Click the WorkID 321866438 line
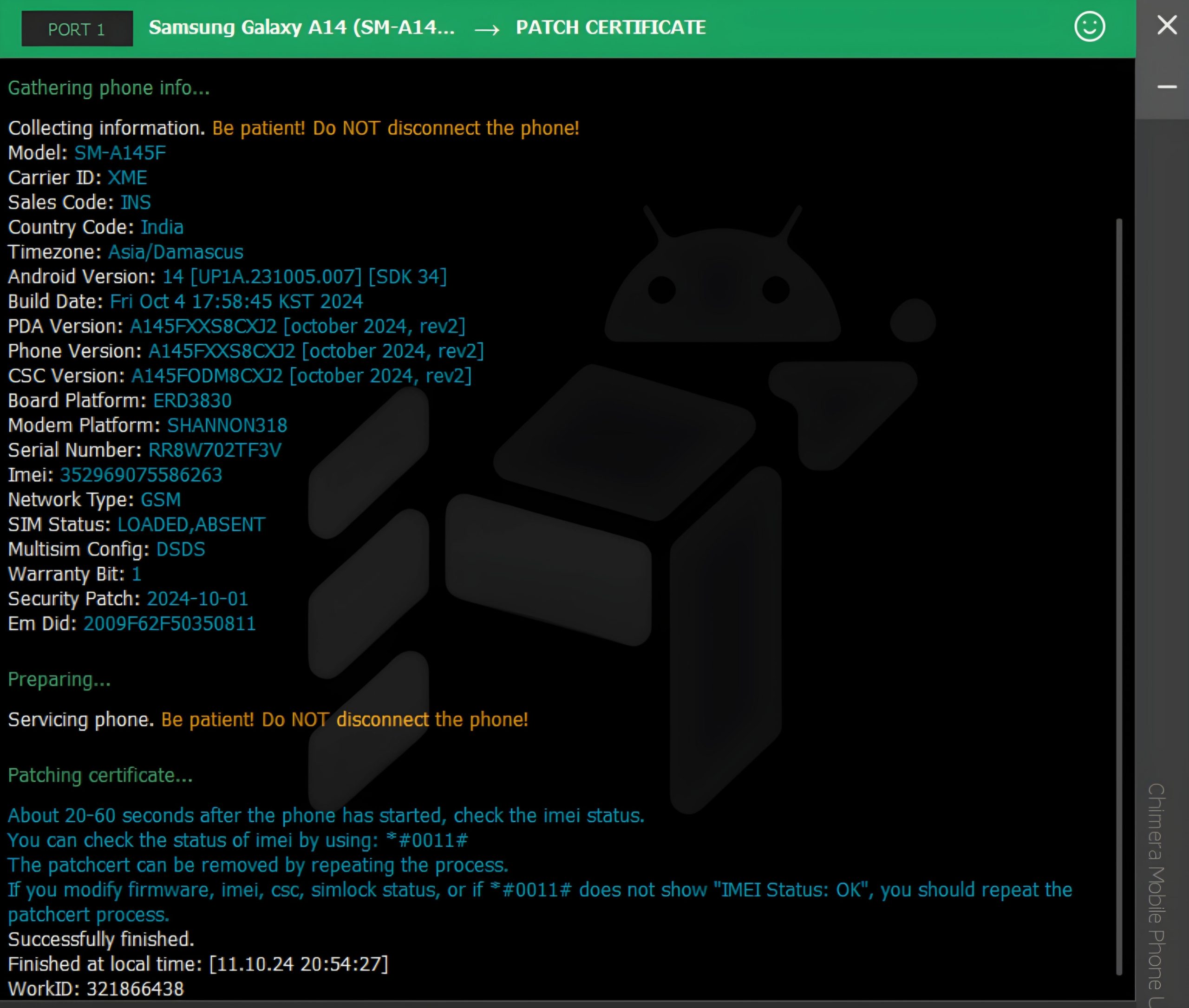1189x1008 pixels. coord(96,989)
